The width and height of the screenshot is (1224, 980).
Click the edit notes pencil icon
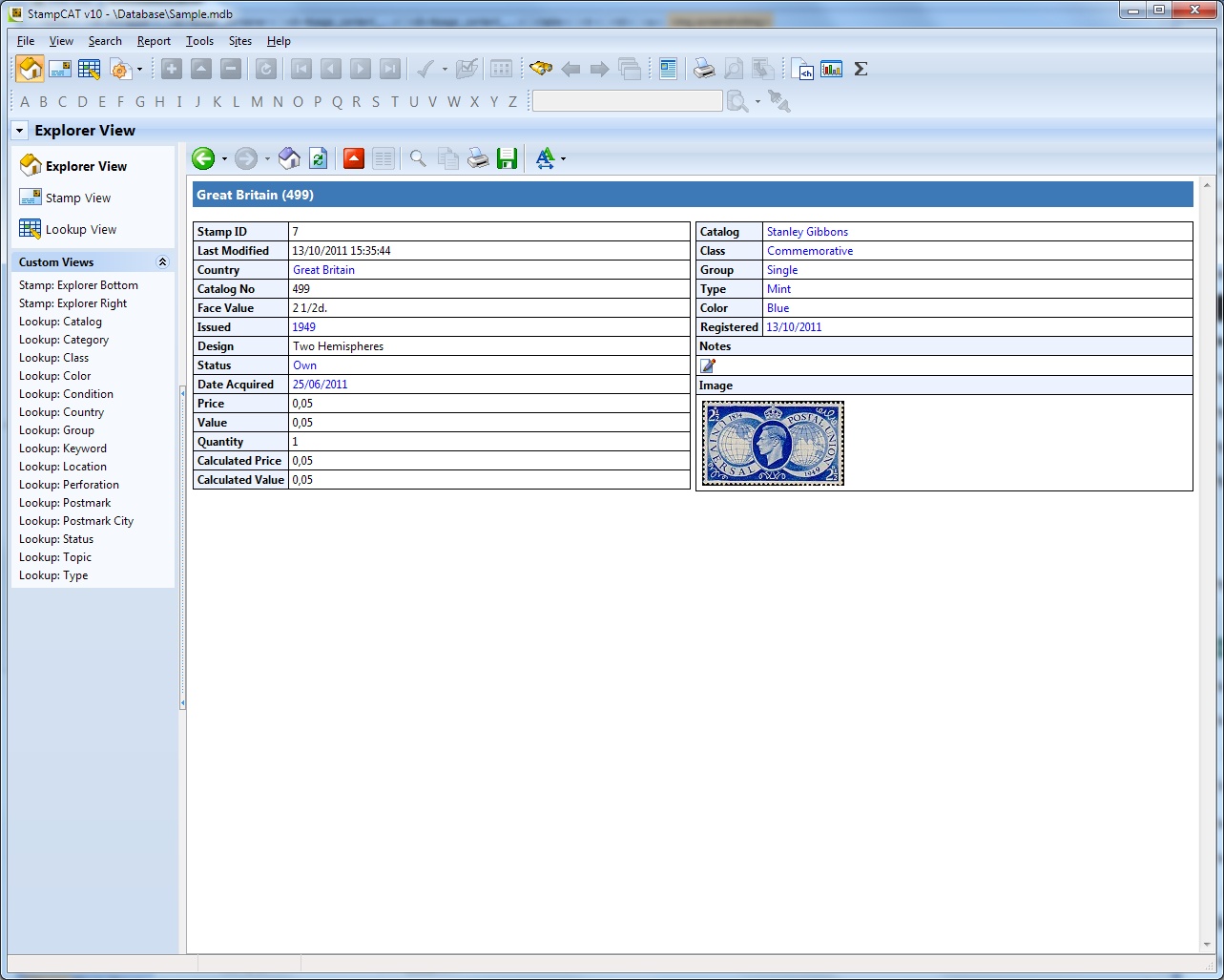pyautogui.click(x=707, y=365)
